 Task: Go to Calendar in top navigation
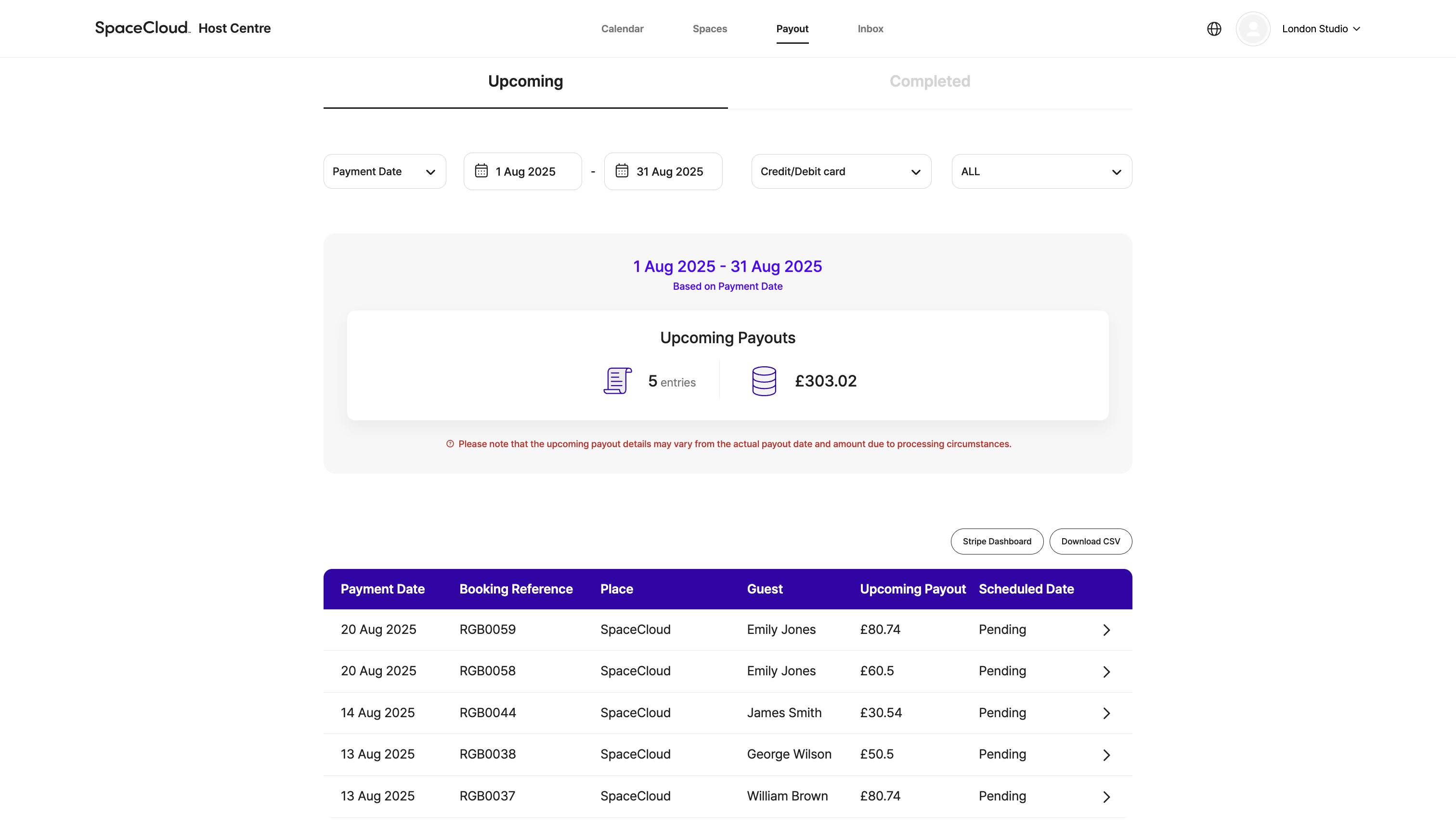click(622, 29)
